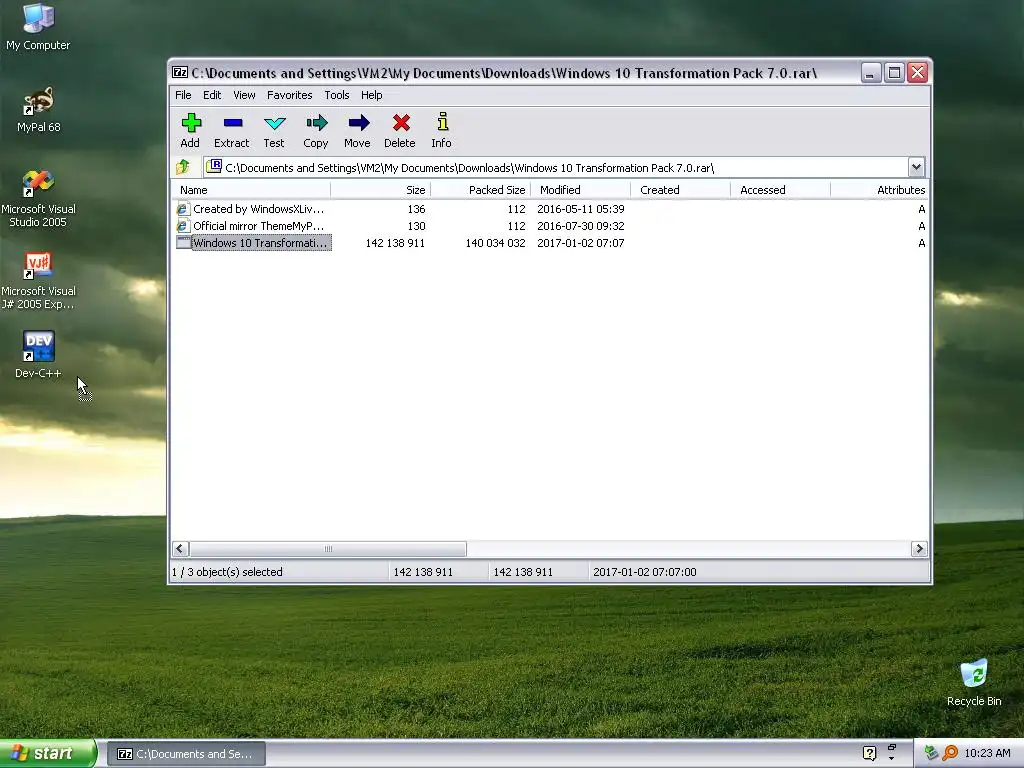Select file Official mirror ThemeMyP...

point(259,226)
